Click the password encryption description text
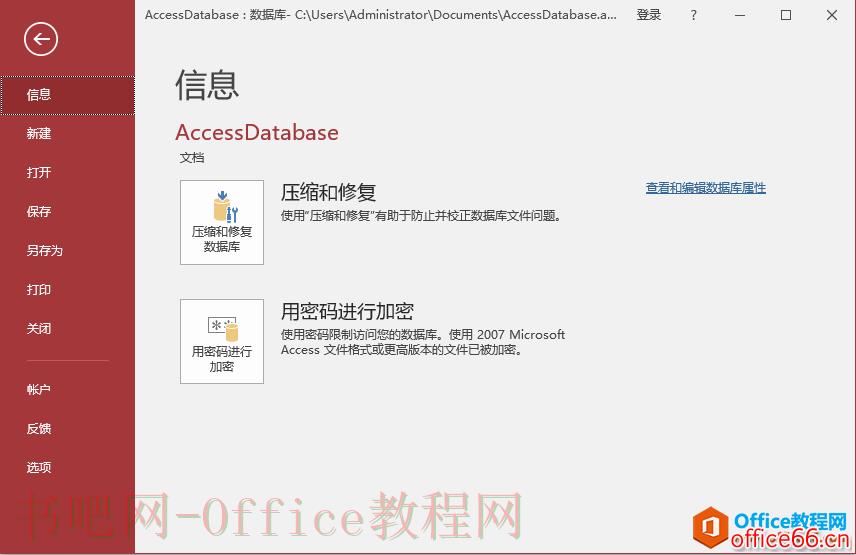 point(423,342)
